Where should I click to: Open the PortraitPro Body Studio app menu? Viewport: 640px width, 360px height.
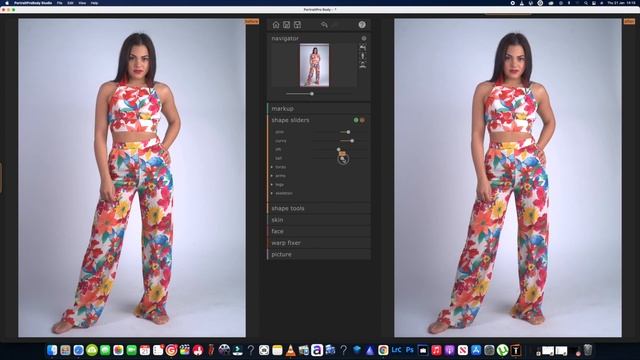tap(33, 3)
